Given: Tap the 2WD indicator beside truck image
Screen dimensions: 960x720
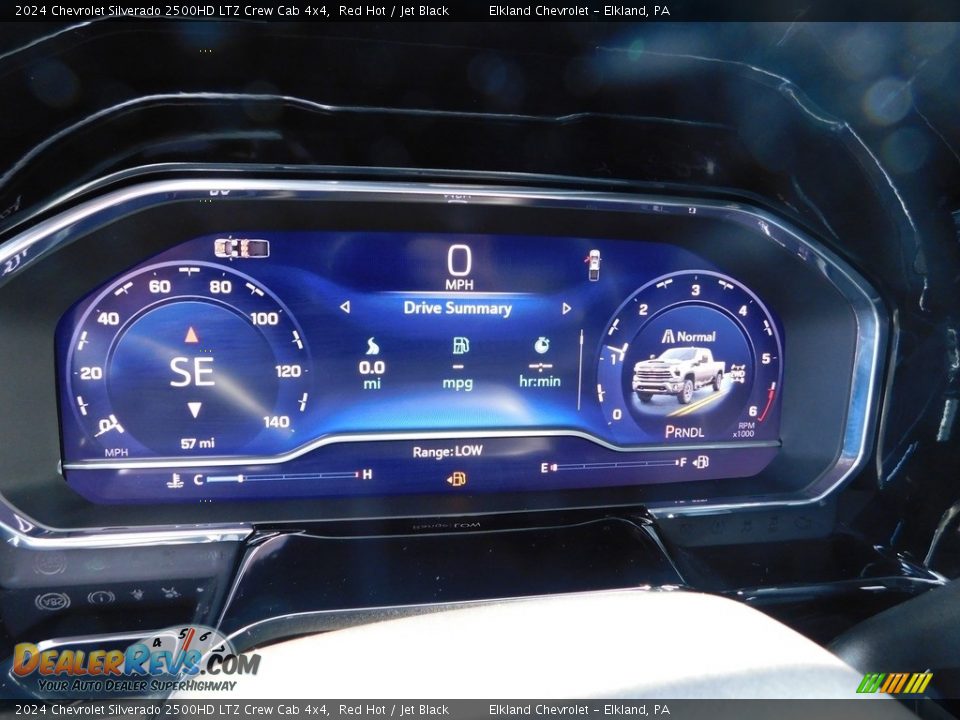Looking at the screenshot, I should [738, 373].
